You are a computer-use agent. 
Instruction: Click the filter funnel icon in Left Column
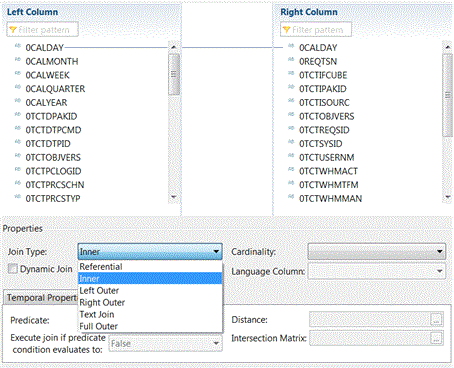(x=13, y=30)
